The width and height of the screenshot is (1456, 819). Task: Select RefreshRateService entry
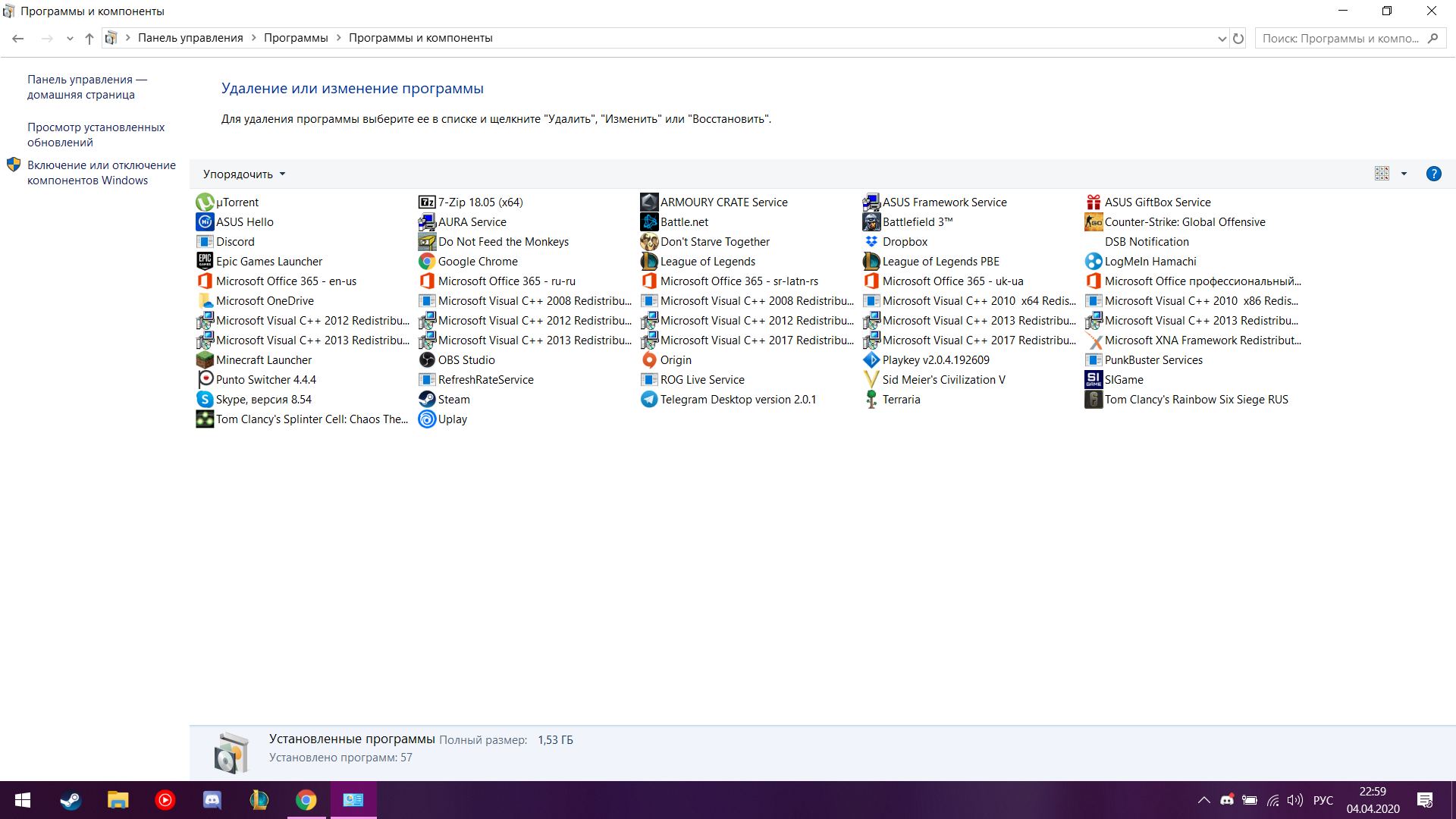476,380
